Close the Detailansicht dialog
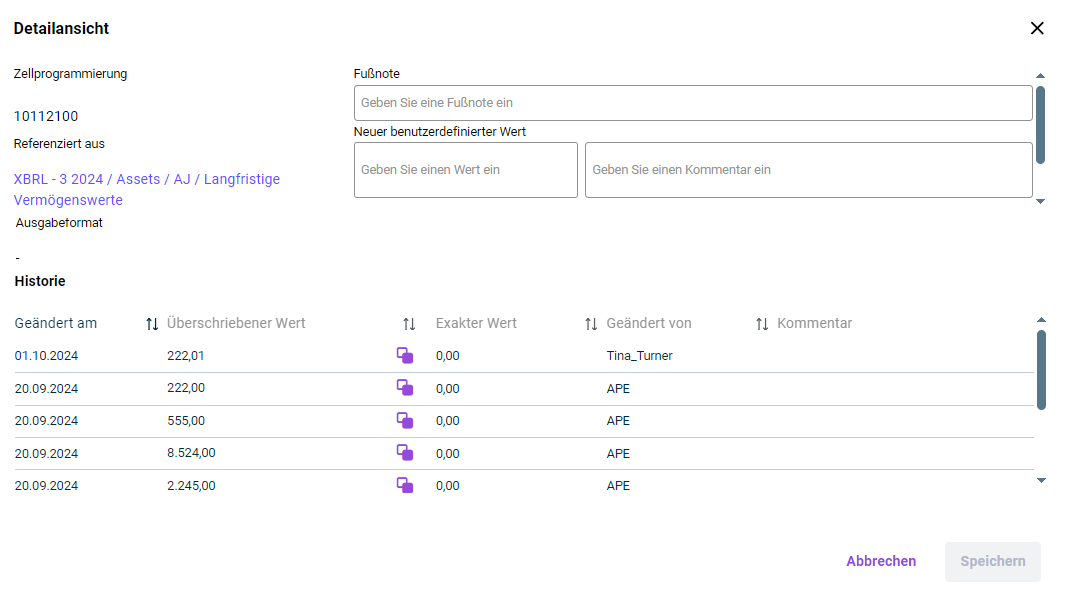Image resolution: width=1065 pixels, height=602 pixels. coord(1036,28)
